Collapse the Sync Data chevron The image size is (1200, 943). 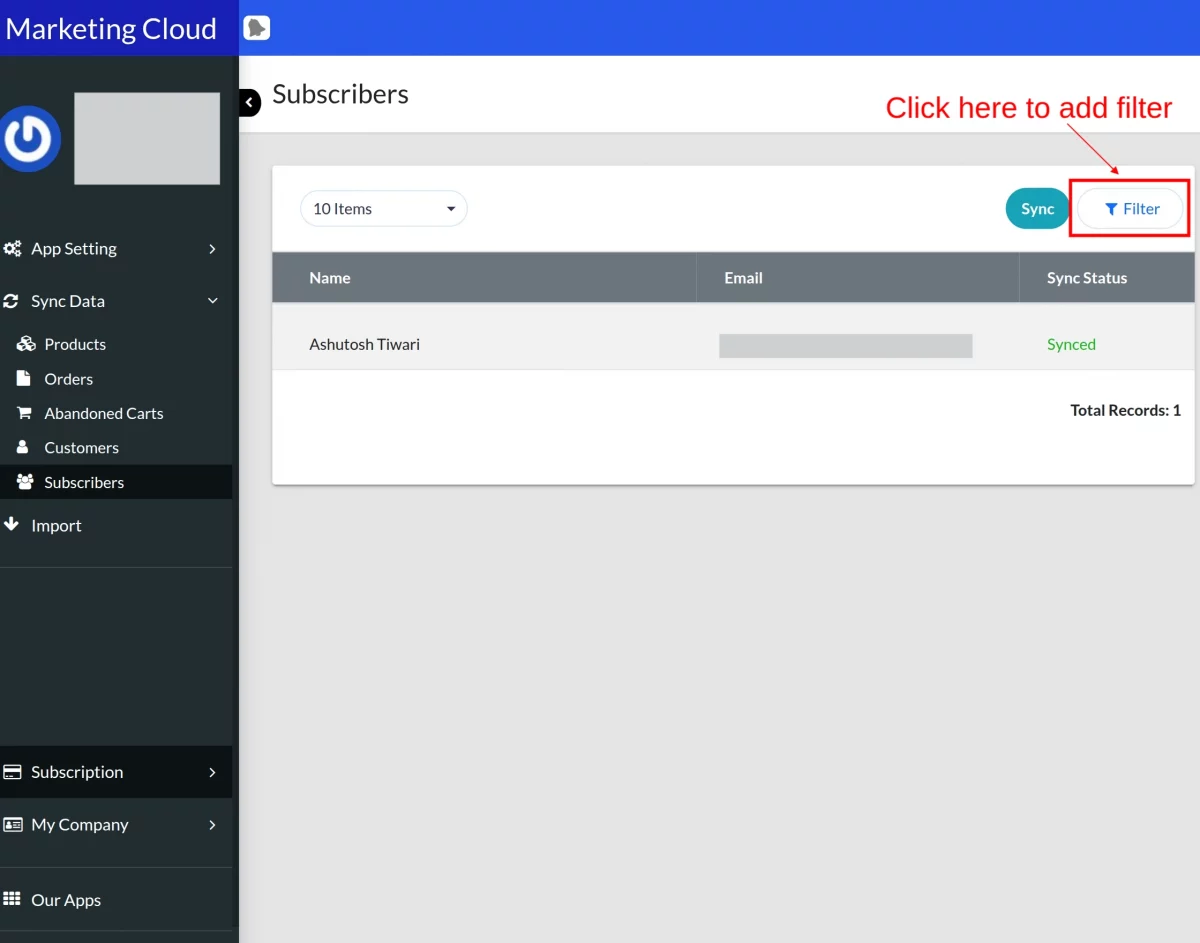tap(212, 301)
